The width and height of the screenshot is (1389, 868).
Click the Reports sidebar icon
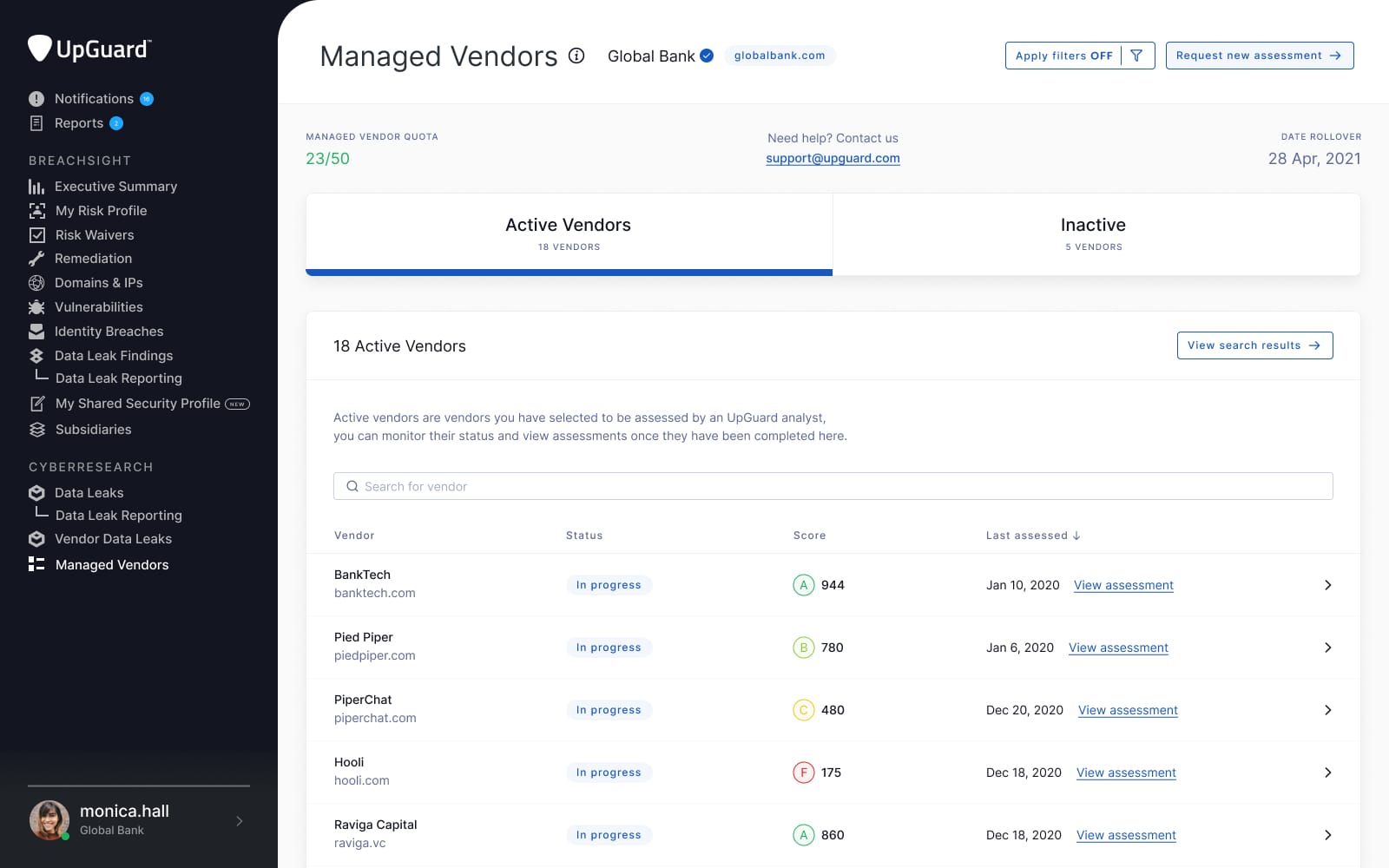coord(36,122)
